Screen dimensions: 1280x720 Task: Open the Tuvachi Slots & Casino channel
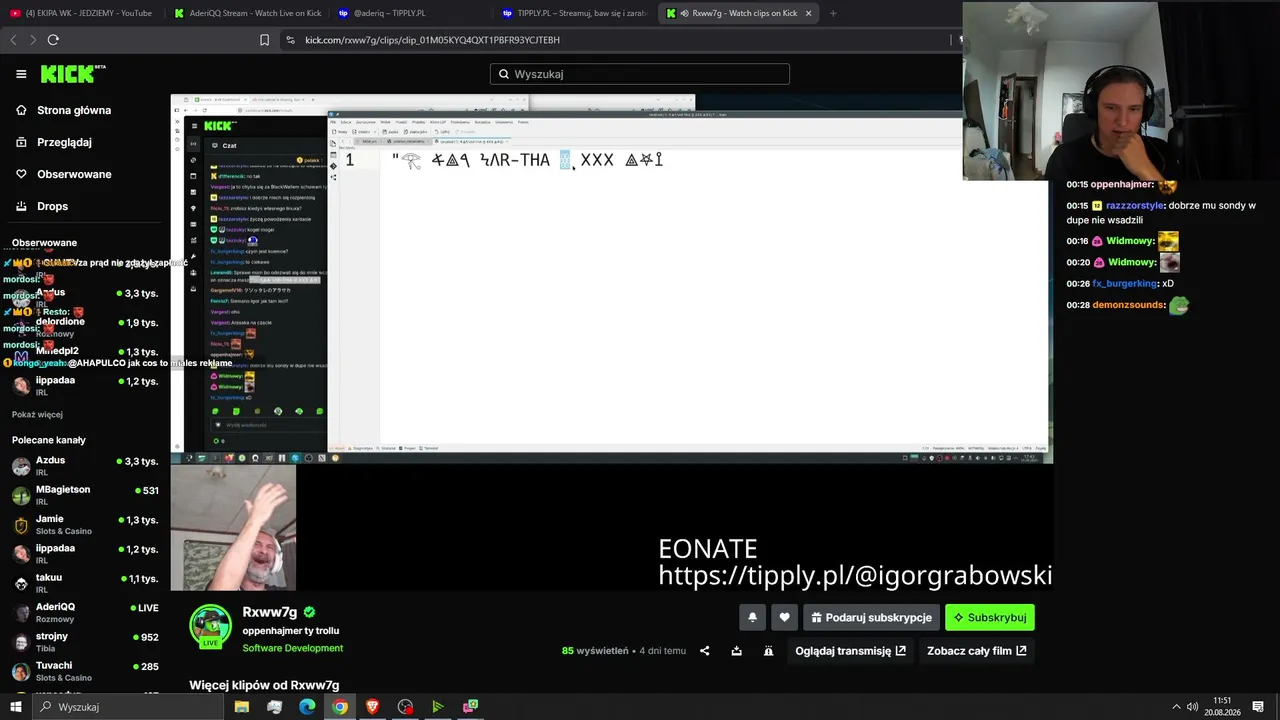point(86,670)
